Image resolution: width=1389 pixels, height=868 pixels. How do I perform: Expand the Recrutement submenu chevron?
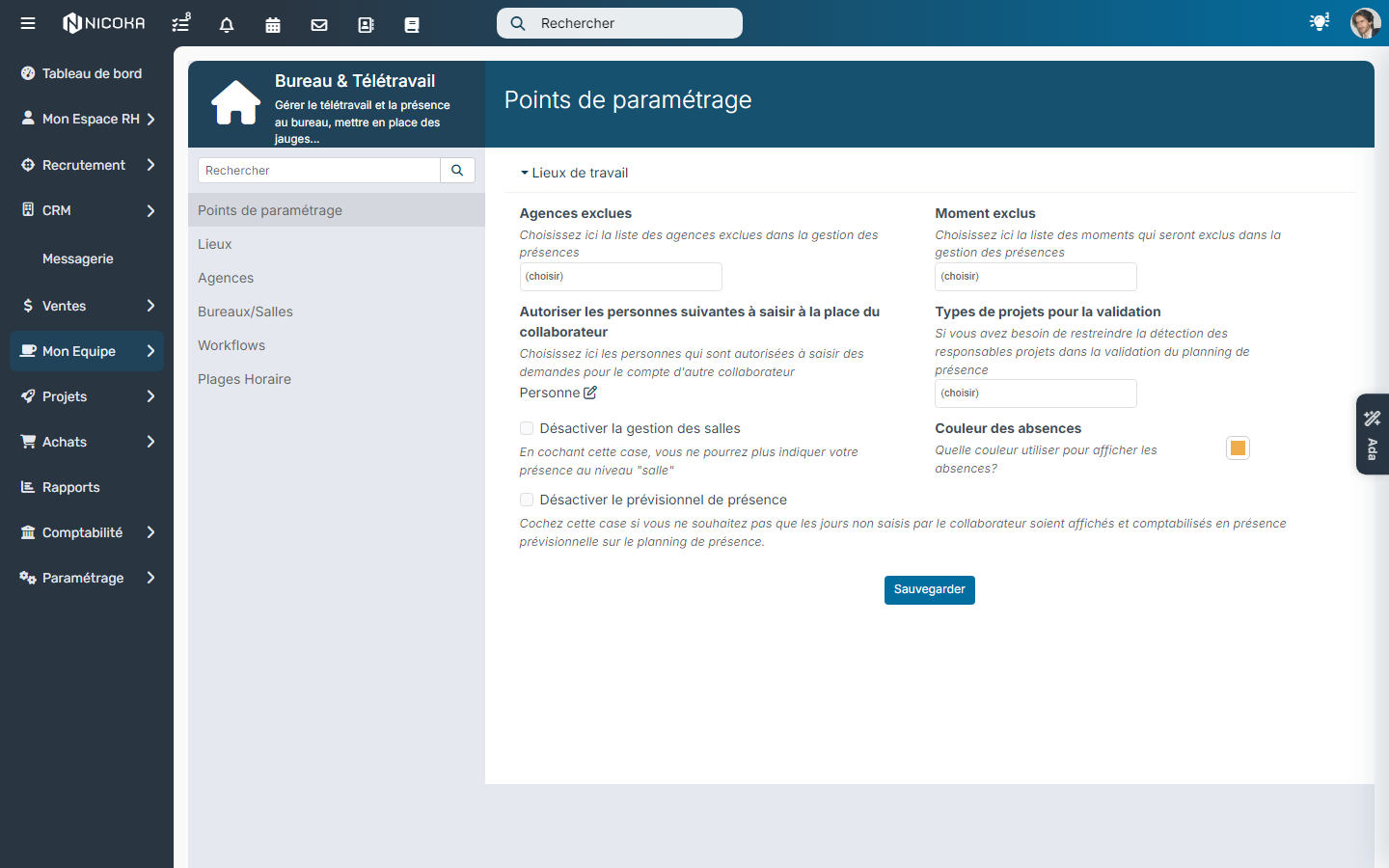coord(150,165)
